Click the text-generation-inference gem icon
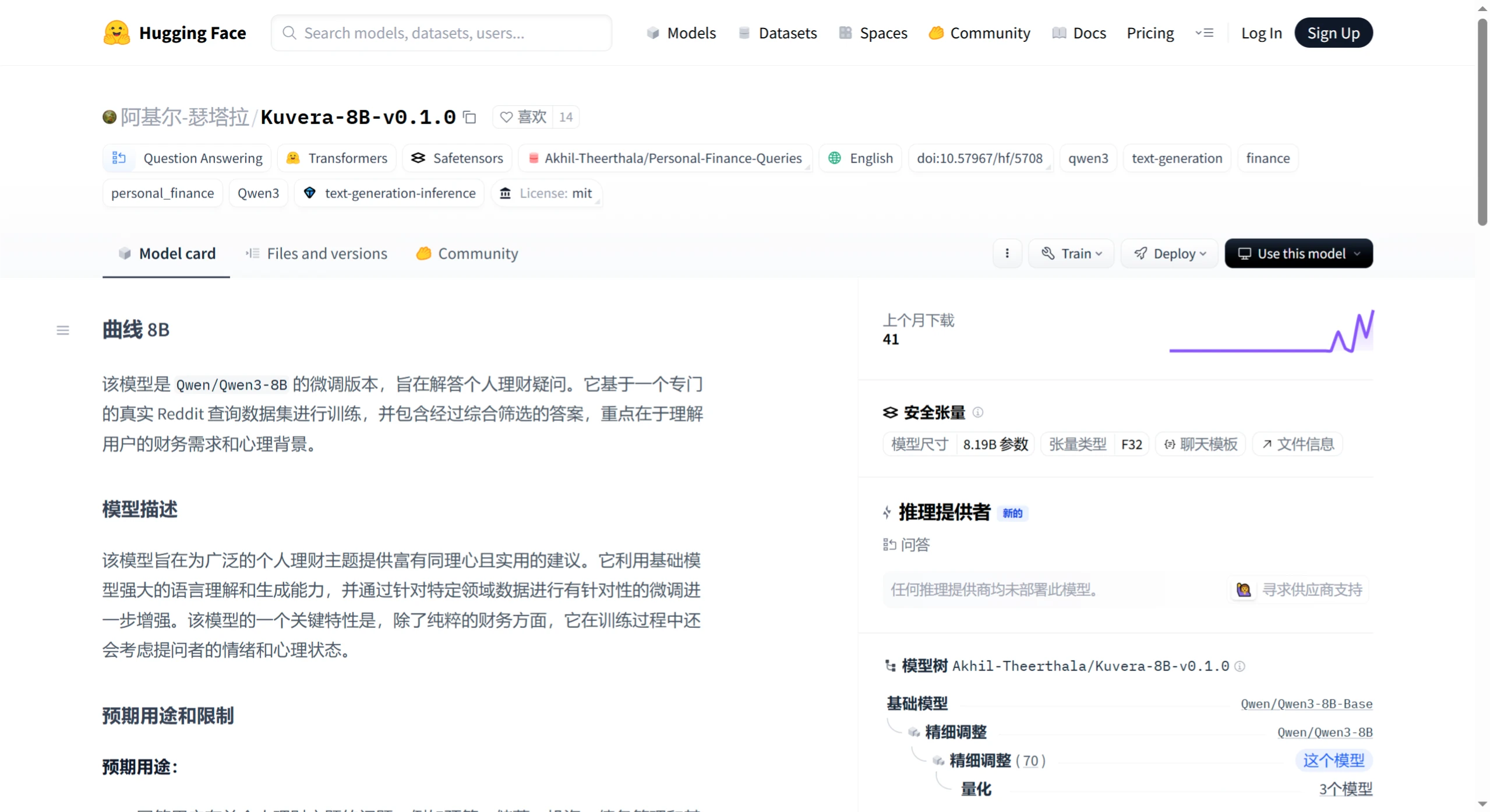This screenshot has height=812, width=1490. pyautogui.click(x=309, y=193)
